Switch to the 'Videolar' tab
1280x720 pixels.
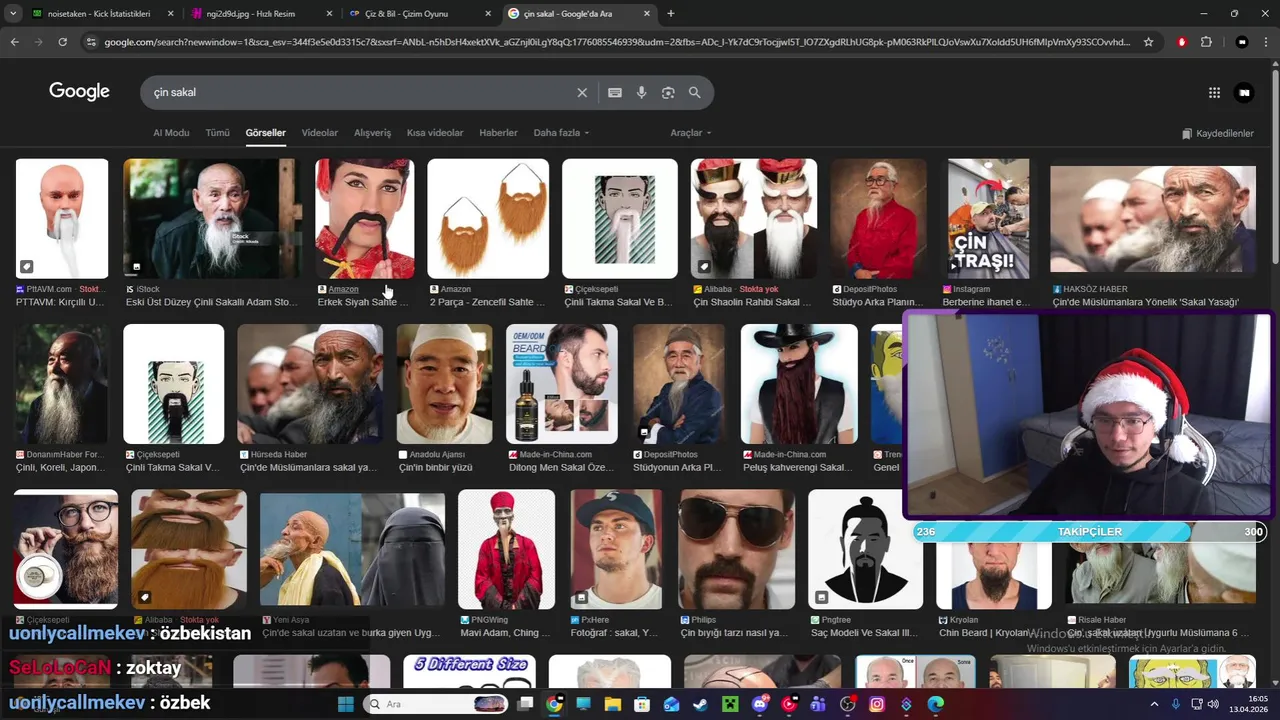pos(320,133)
